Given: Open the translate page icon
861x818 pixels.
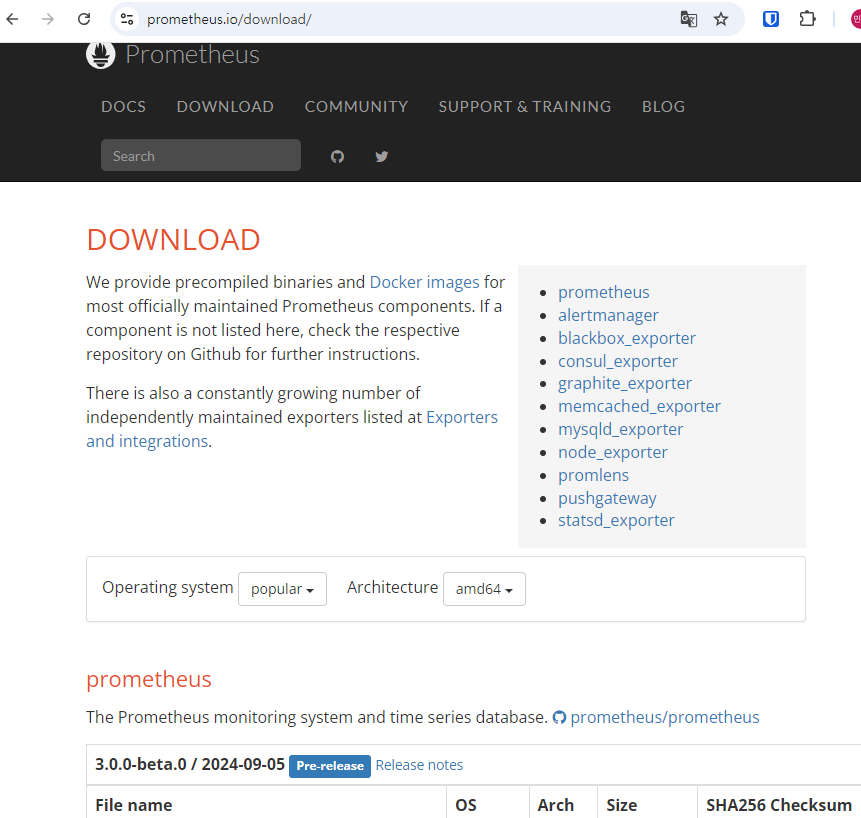Looking at the screenshot, I should tap(688, 19).
